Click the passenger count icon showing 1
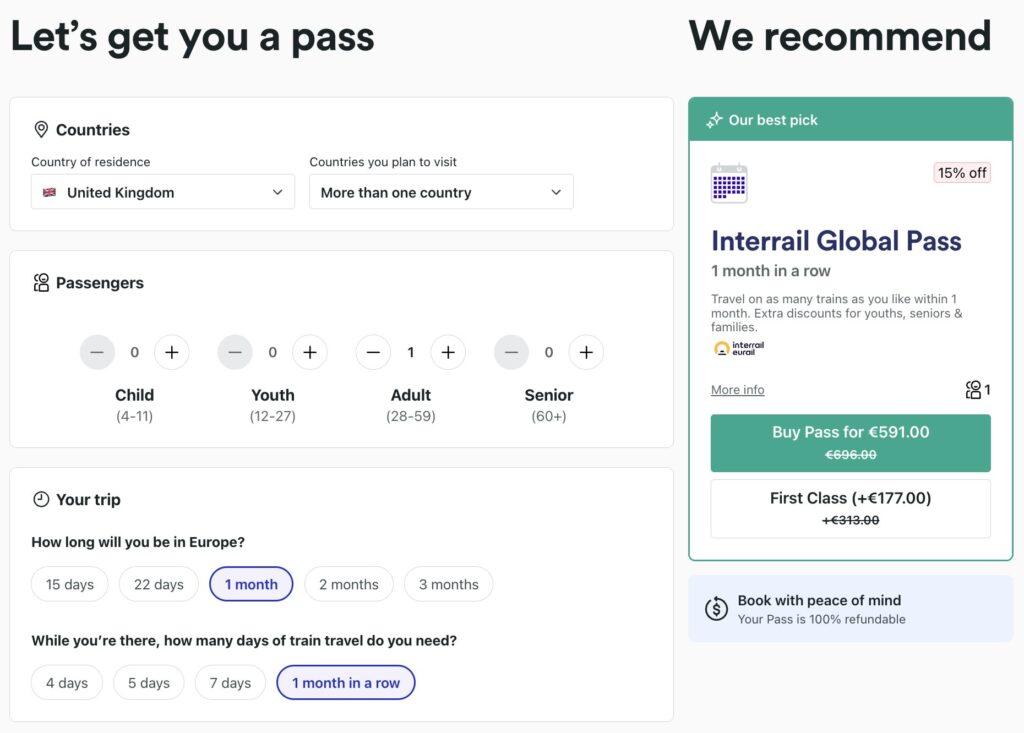 (x=976, y=390)
